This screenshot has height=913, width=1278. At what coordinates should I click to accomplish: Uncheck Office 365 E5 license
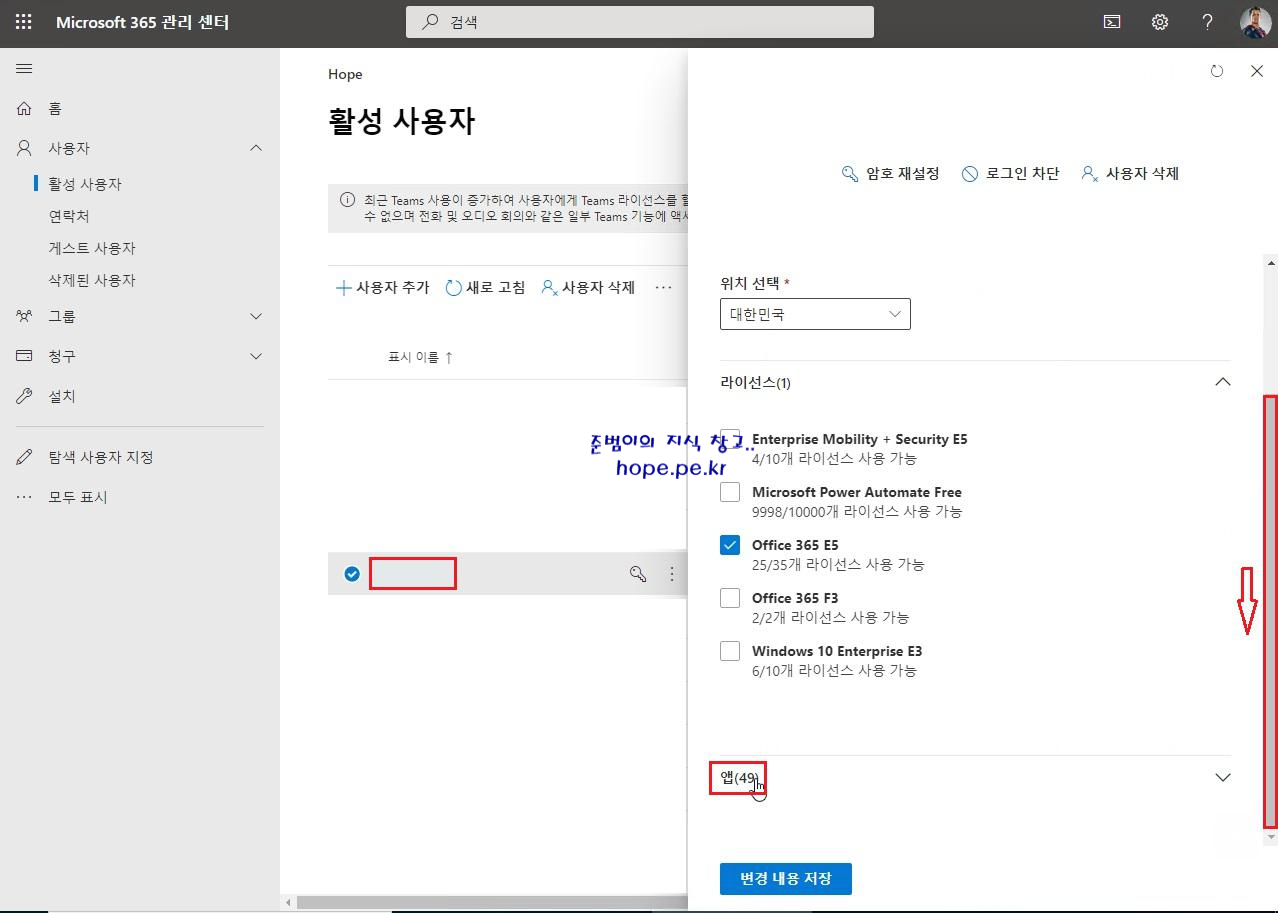(x=730, y=545)
